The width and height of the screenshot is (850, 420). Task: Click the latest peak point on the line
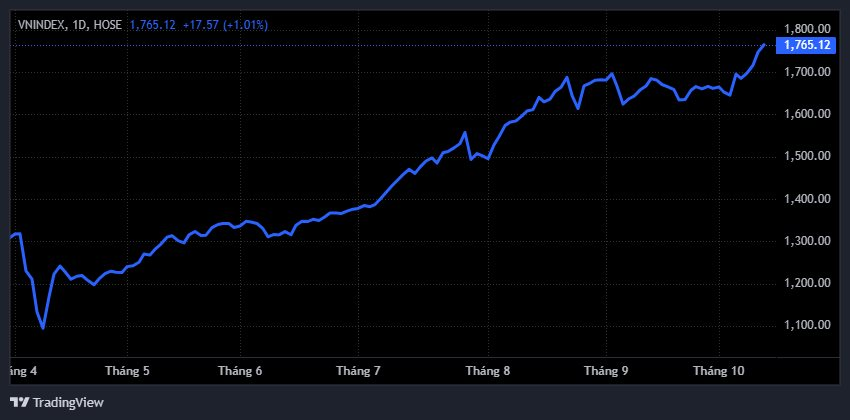coord(764,45)
